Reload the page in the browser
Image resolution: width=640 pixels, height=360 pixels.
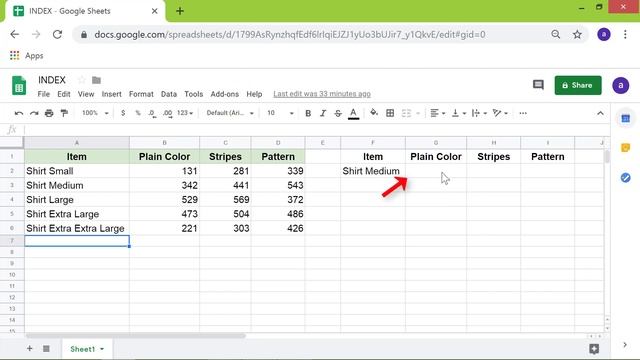(x=57, y=34)
